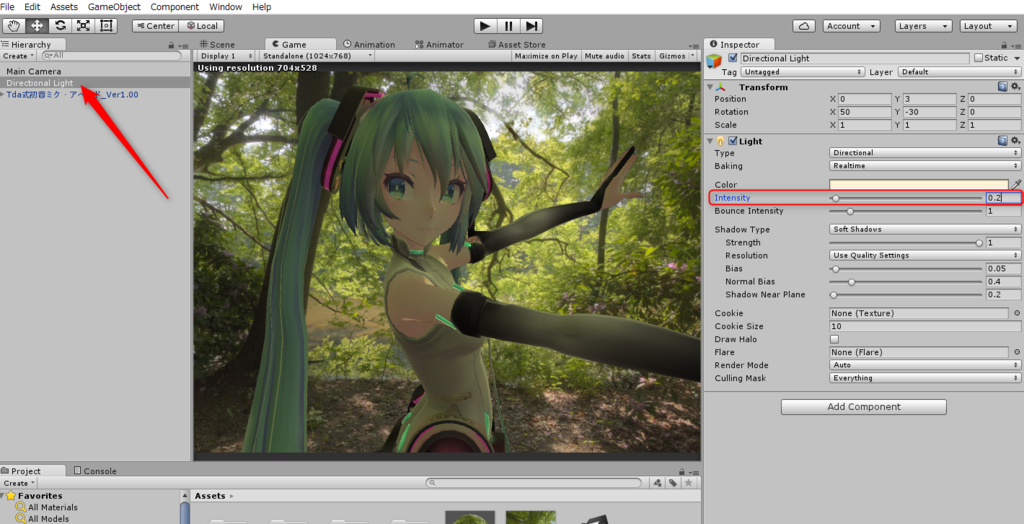Viewport: 1024px width, 524px height.
Task: Select Main Camera in Hierarchy
Action: [34, 71]
